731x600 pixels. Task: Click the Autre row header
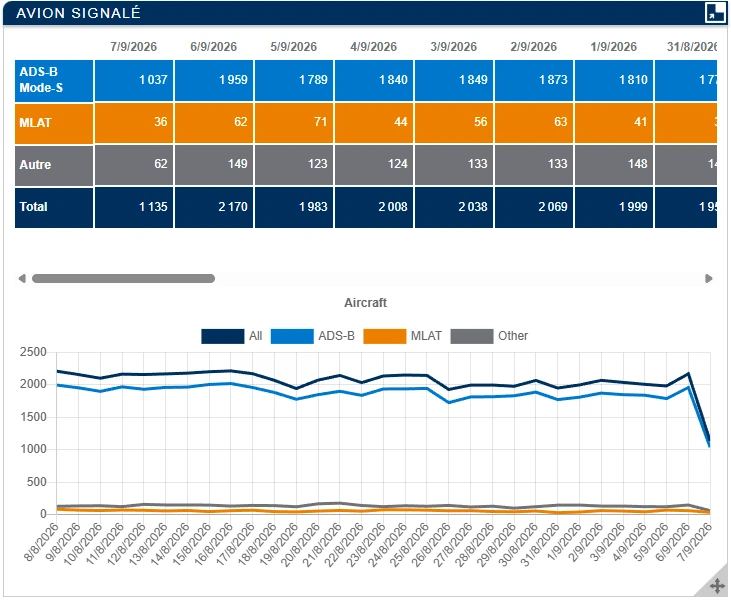coord(54,165)
